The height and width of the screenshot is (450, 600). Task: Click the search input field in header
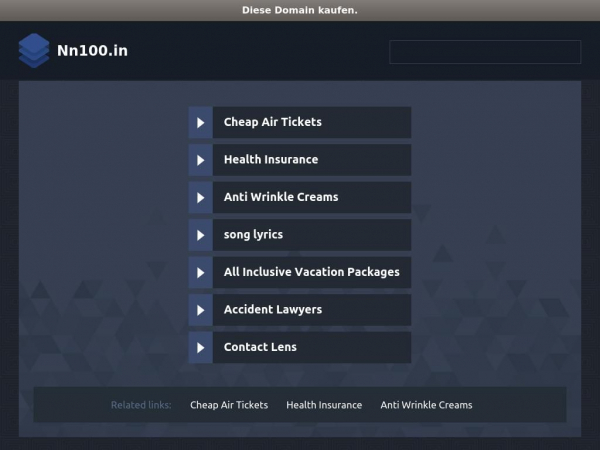(x=484, y=52)
